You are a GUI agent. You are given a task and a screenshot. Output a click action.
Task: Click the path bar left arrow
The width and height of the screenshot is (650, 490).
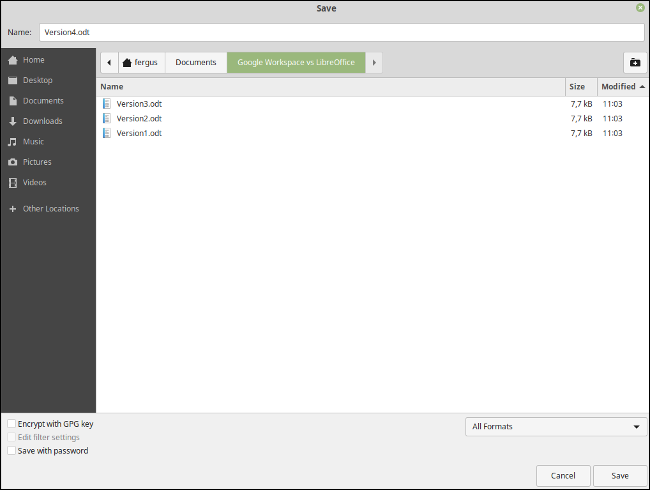[x=108, y=62]
